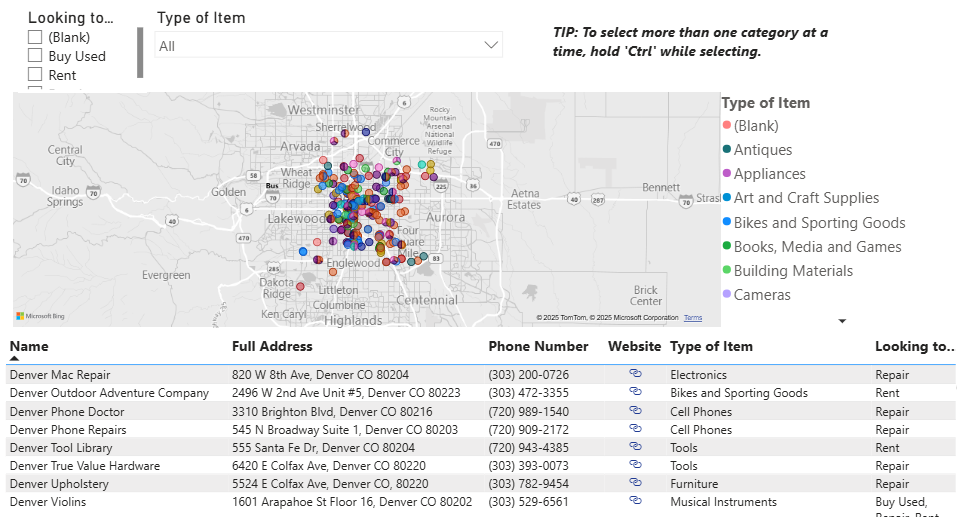
Task: Open website link for Denver True Value Hardware
Action: [x=635, y=464]
